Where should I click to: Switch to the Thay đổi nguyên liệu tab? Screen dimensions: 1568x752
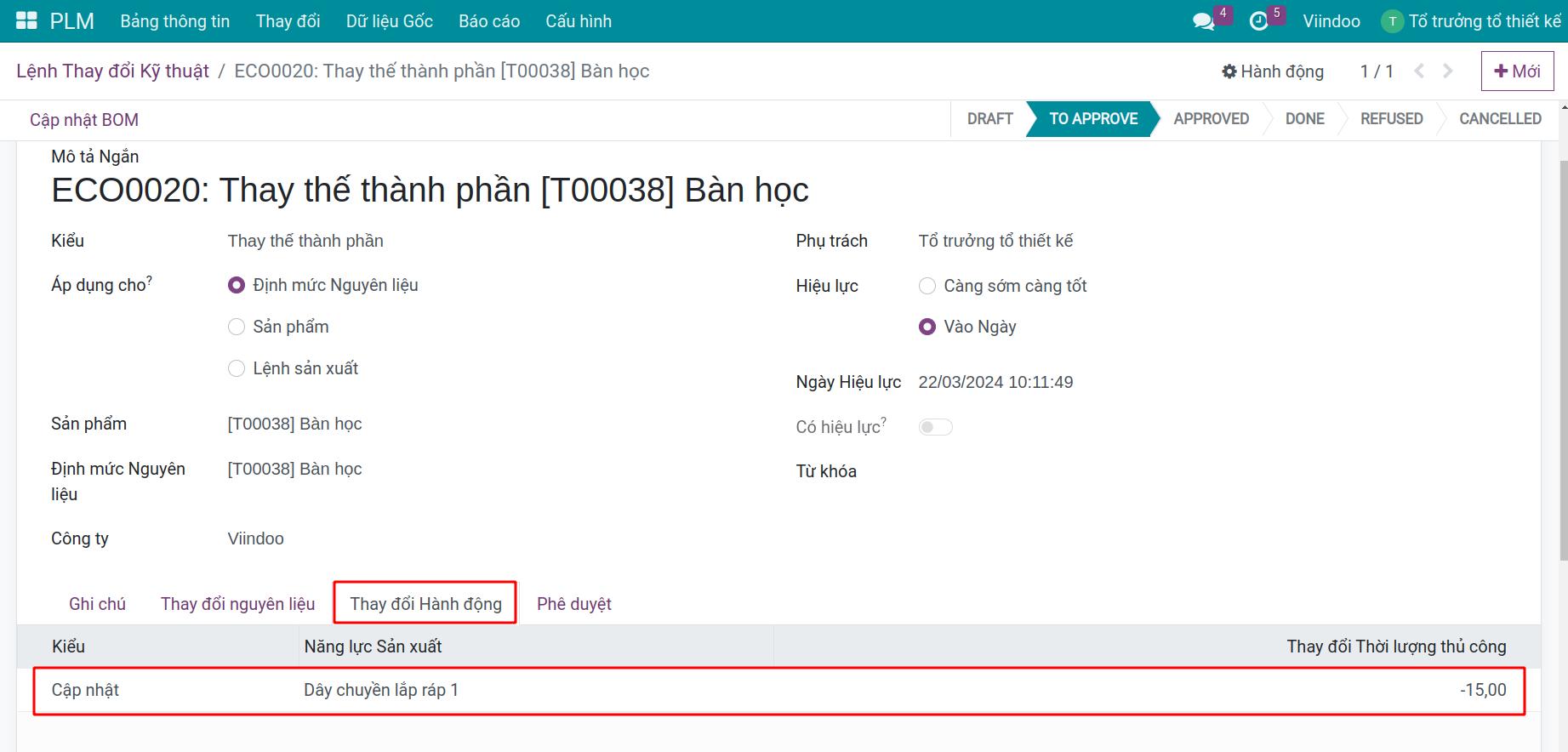point(238,604)
